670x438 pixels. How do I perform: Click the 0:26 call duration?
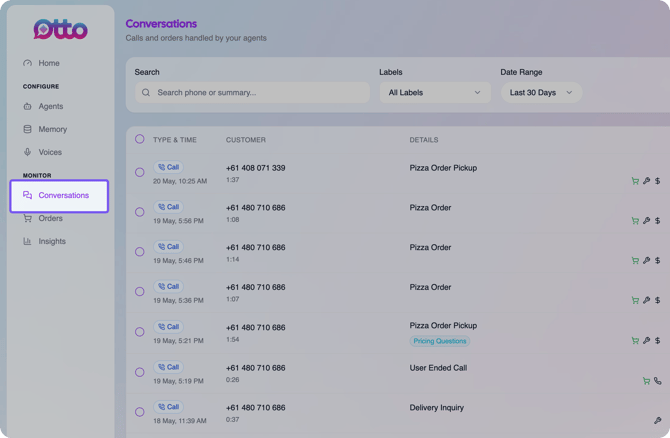coord(232,380)
